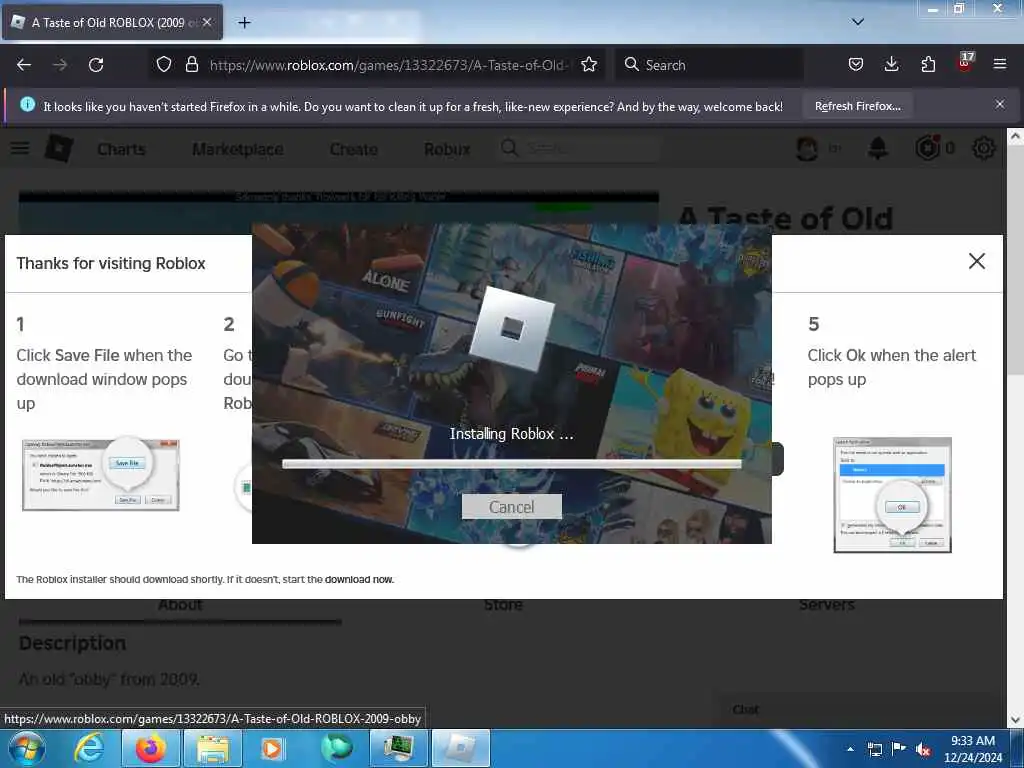Open Roblox side navigation hamburger menu
1024x768 pixels.
coord(20,148)
